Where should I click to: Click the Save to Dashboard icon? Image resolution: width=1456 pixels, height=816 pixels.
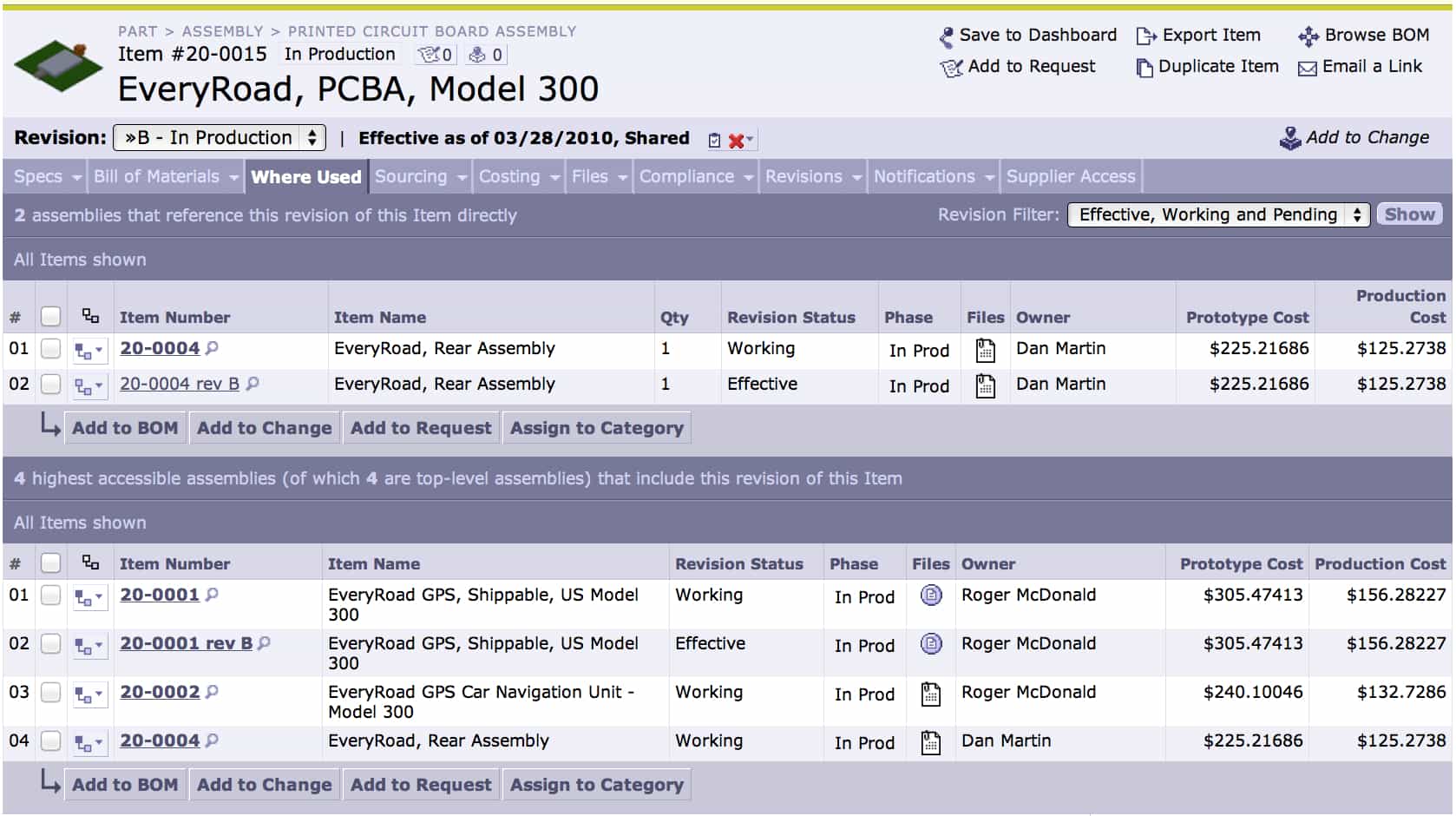[947, 36]
